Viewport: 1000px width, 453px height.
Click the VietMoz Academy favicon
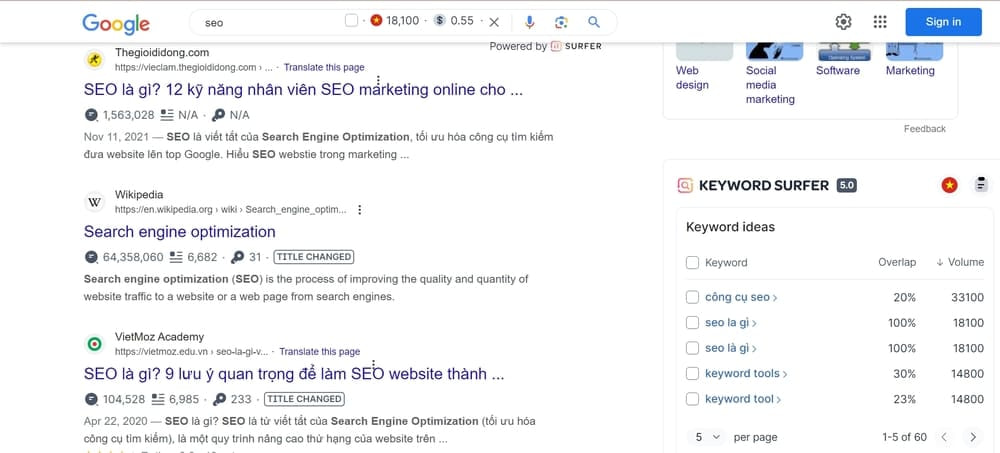[x=94, y=345]
